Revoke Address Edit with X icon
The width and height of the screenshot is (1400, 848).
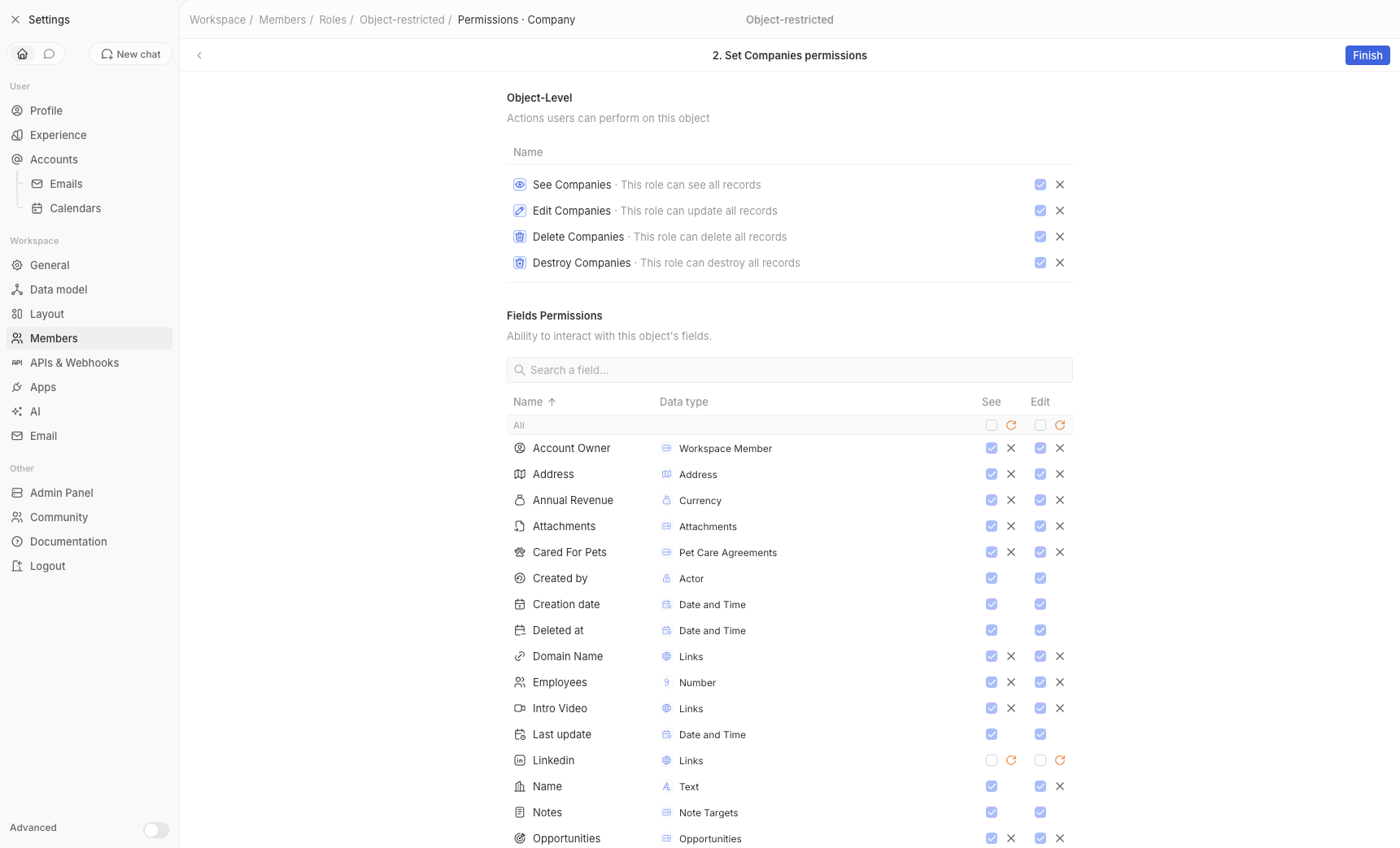(x=1060, y=474)
